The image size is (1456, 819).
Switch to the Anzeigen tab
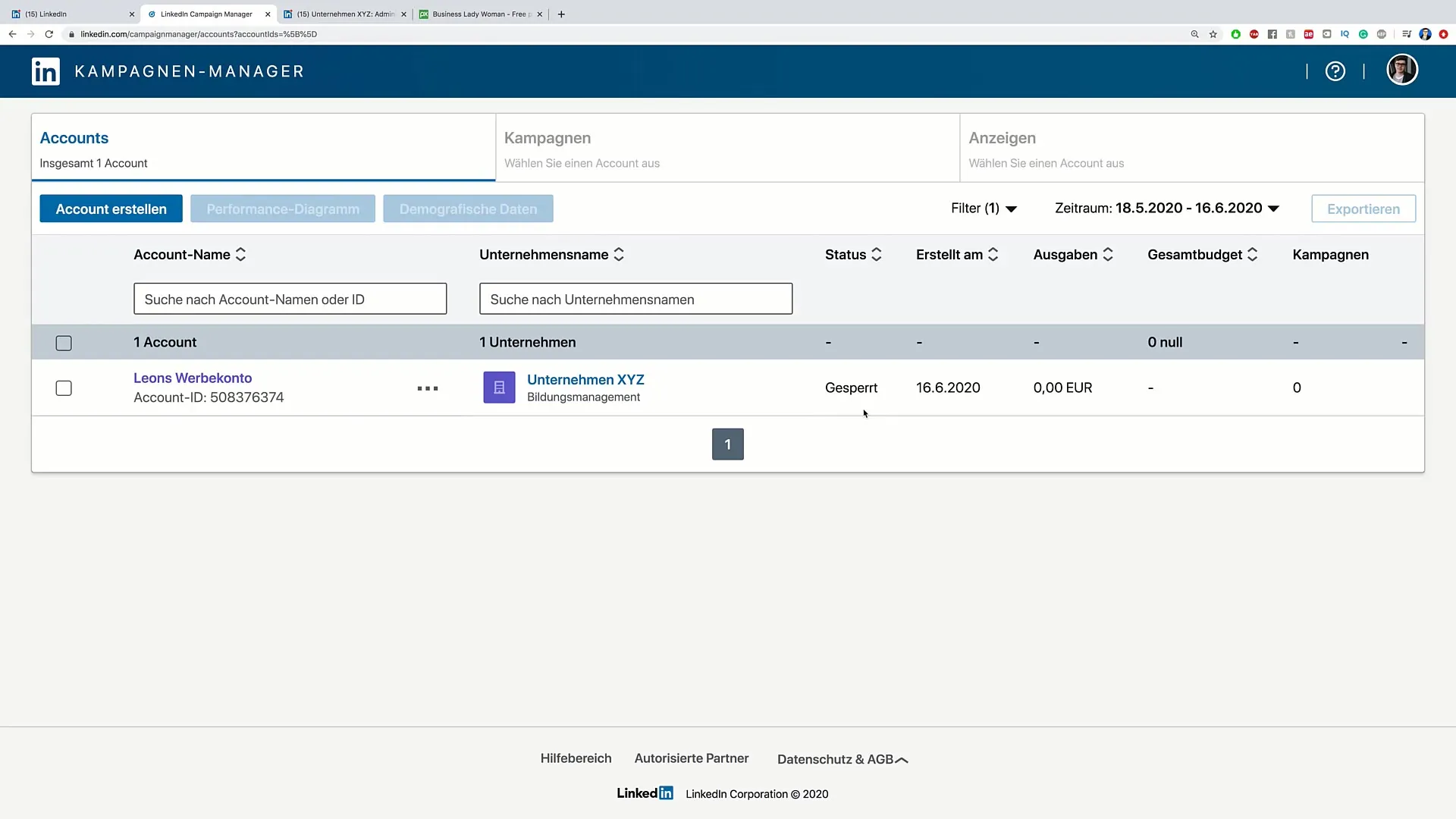[x=1192, y=148]
